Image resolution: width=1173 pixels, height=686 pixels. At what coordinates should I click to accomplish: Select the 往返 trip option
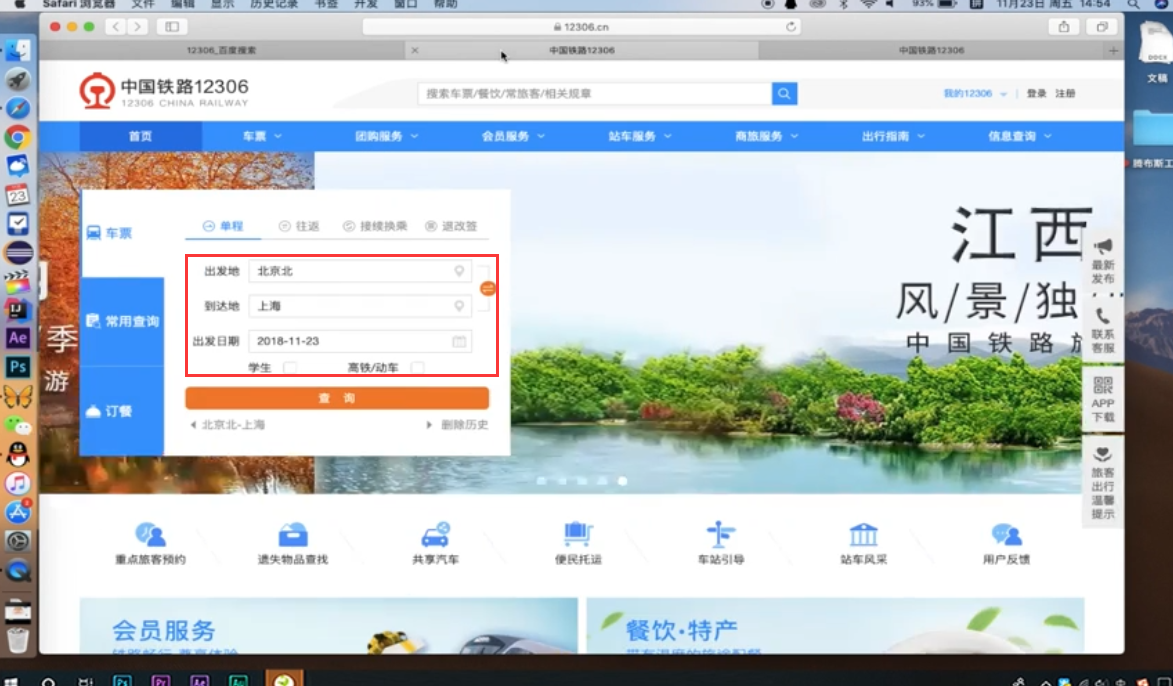(x=299, y=226)
